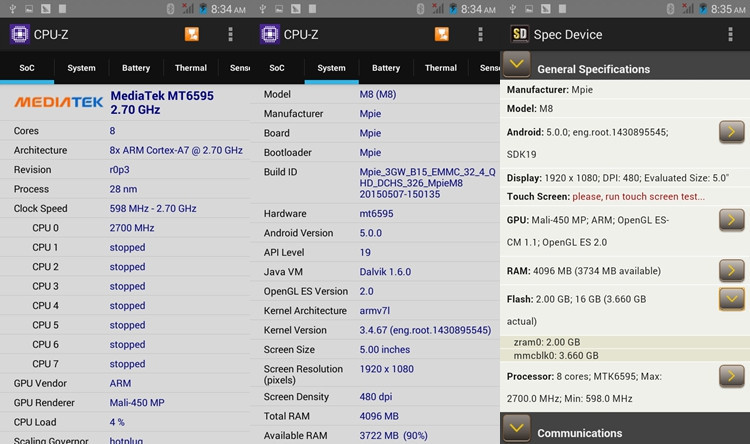This screenshot has width=750, height=444.
Task: Open the RAM details arrow
Action: pos(731,269)
